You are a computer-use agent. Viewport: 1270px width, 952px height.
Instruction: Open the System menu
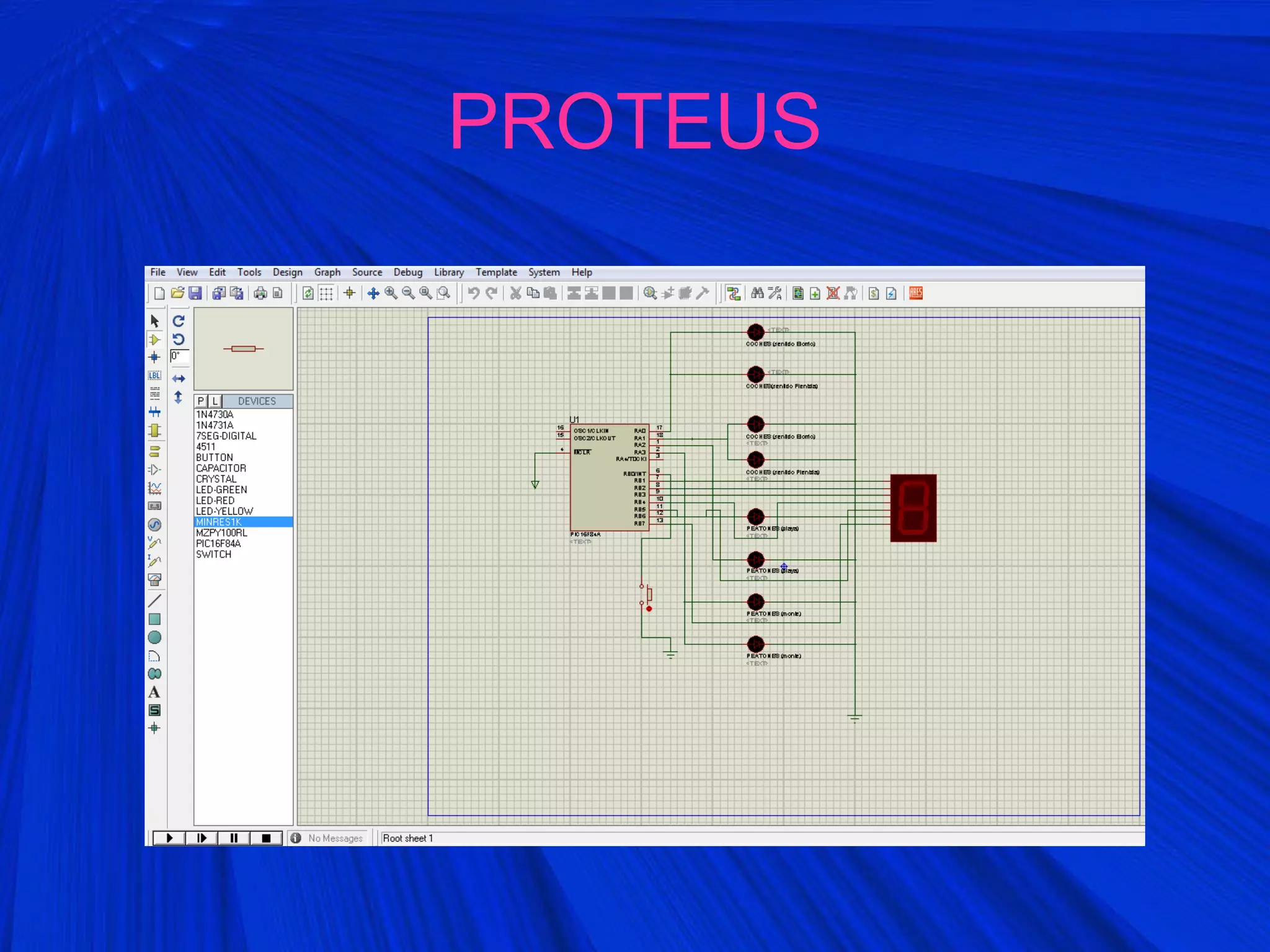[544, 272]
